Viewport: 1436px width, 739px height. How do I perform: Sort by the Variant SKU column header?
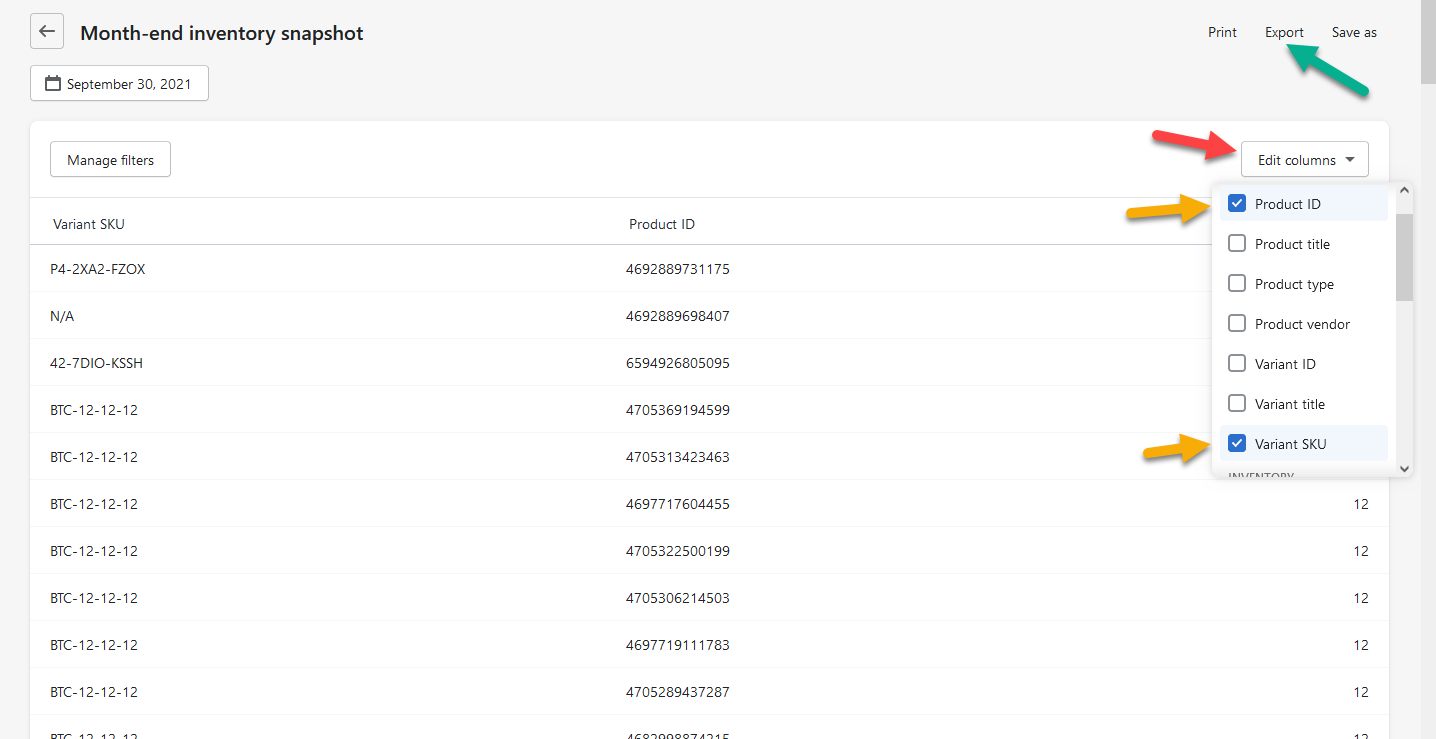[x=89, y=224]
